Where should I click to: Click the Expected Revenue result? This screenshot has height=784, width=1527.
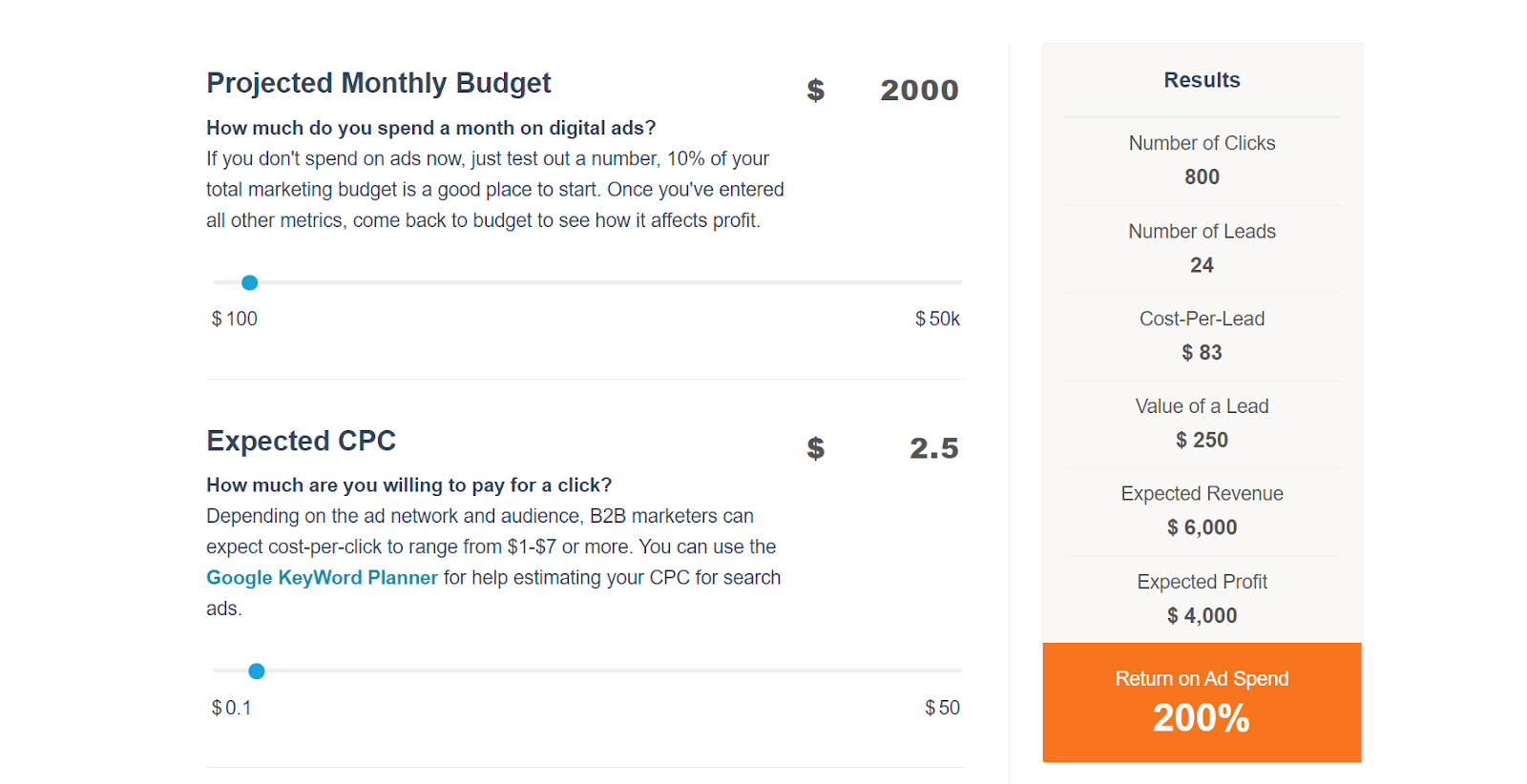[x=1202, y=510]
